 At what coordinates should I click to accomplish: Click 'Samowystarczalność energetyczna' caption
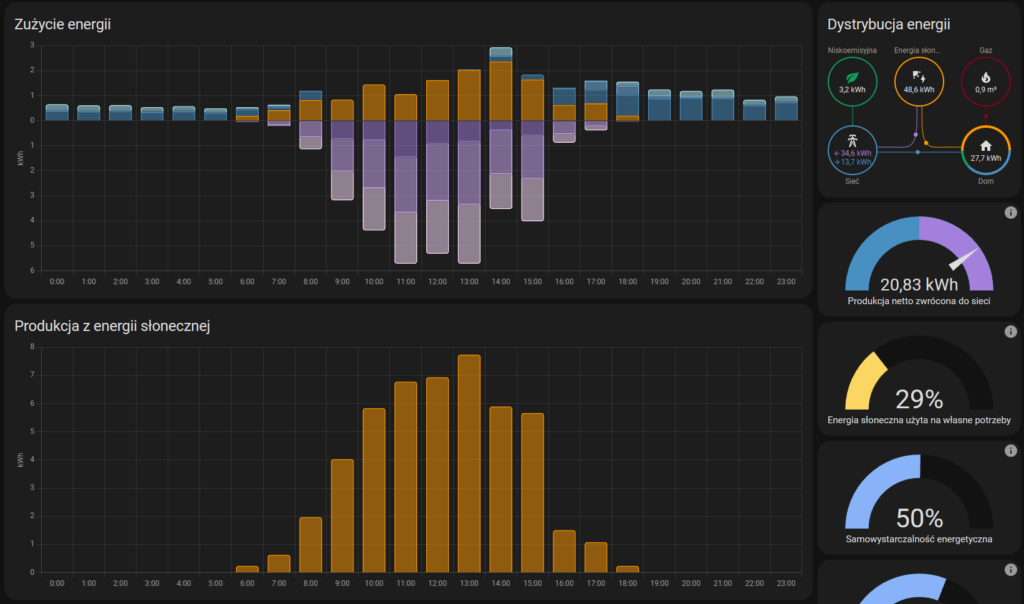coord(919,539)
